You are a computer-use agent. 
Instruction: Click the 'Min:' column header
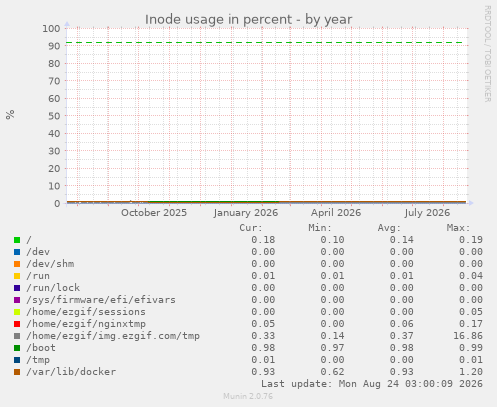320,228
